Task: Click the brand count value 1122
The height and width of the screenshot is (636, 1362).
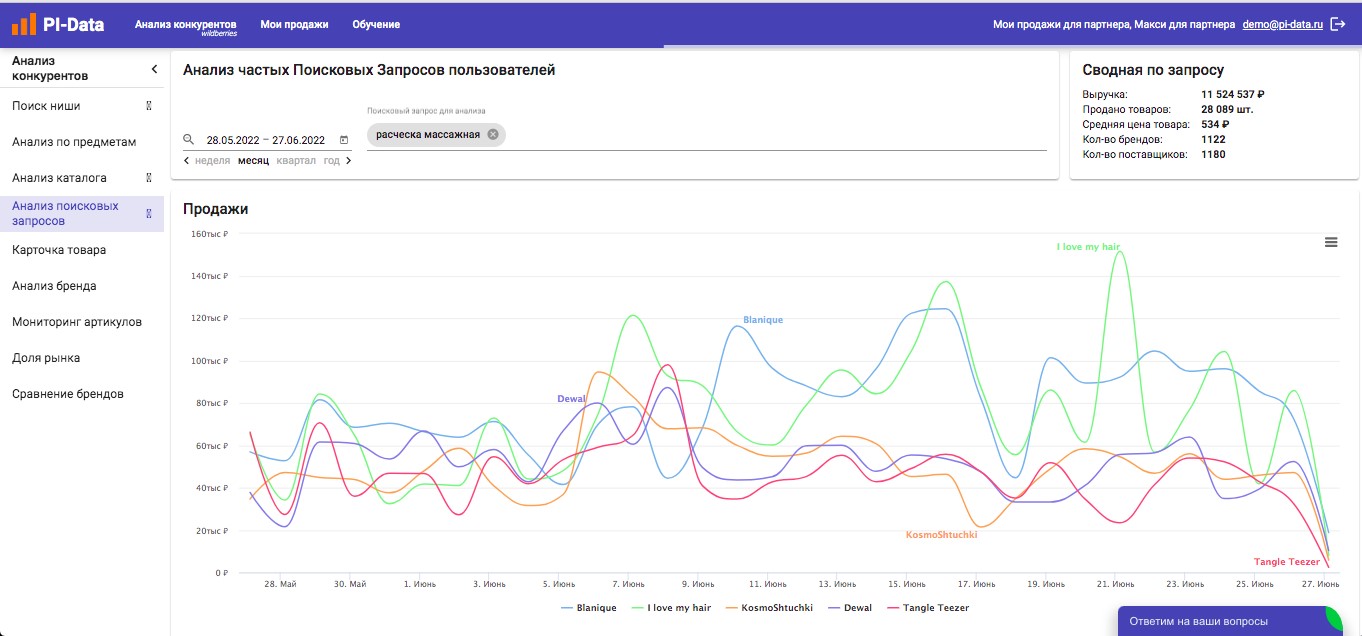Action: click(x=1213, y=139)
